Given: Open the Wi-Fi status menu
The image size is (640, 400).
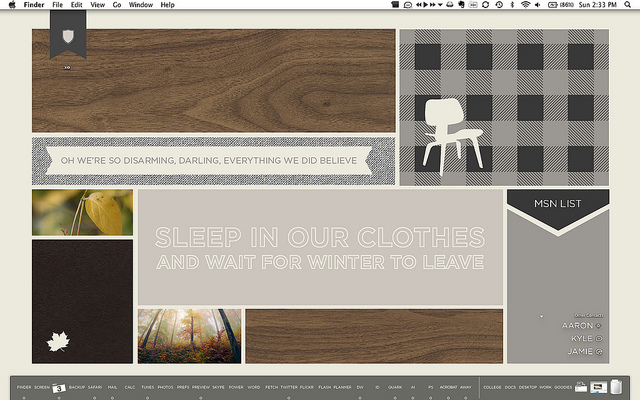Looking at the screenshot, I should click(x=526, y=4).
